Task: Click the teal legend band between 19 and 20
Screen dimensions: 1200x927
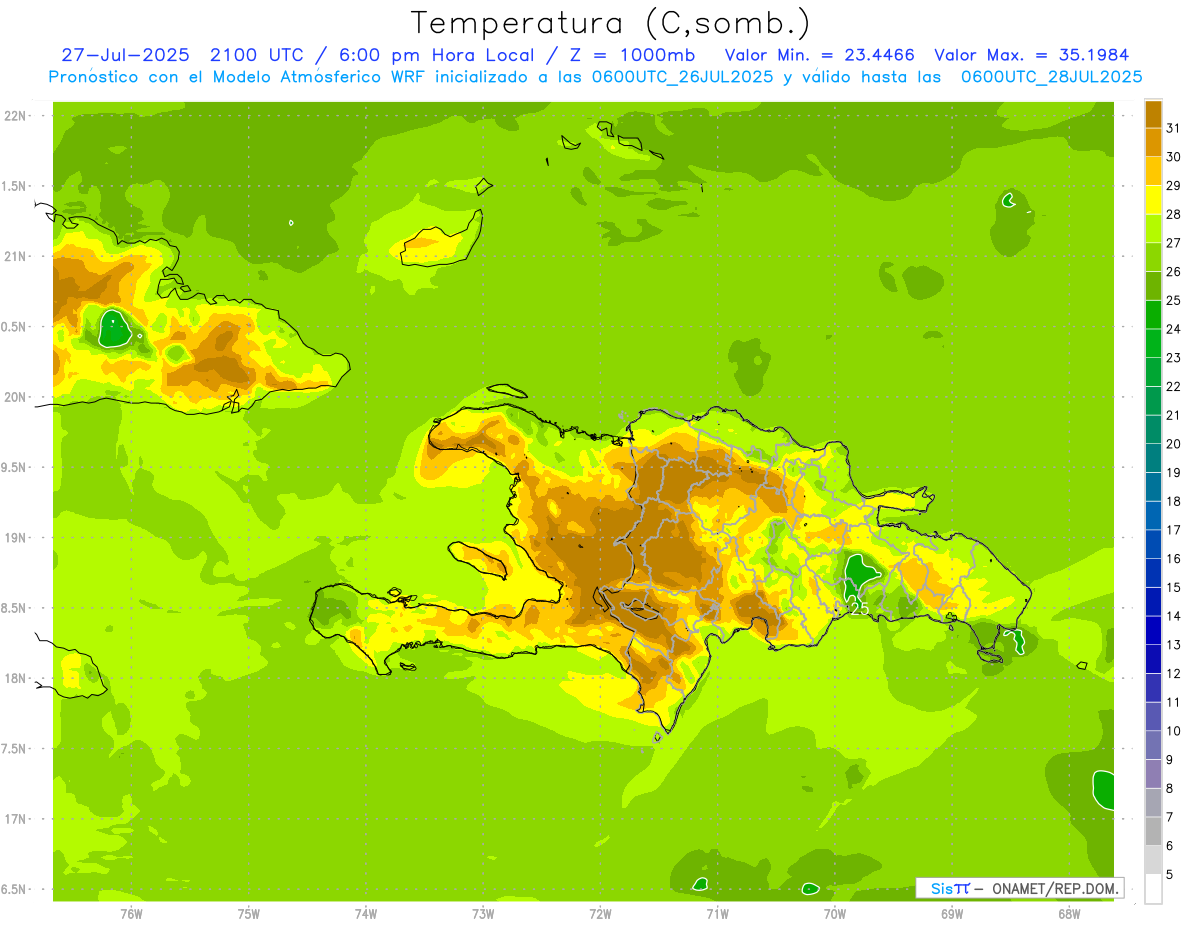Action: 1153,458
